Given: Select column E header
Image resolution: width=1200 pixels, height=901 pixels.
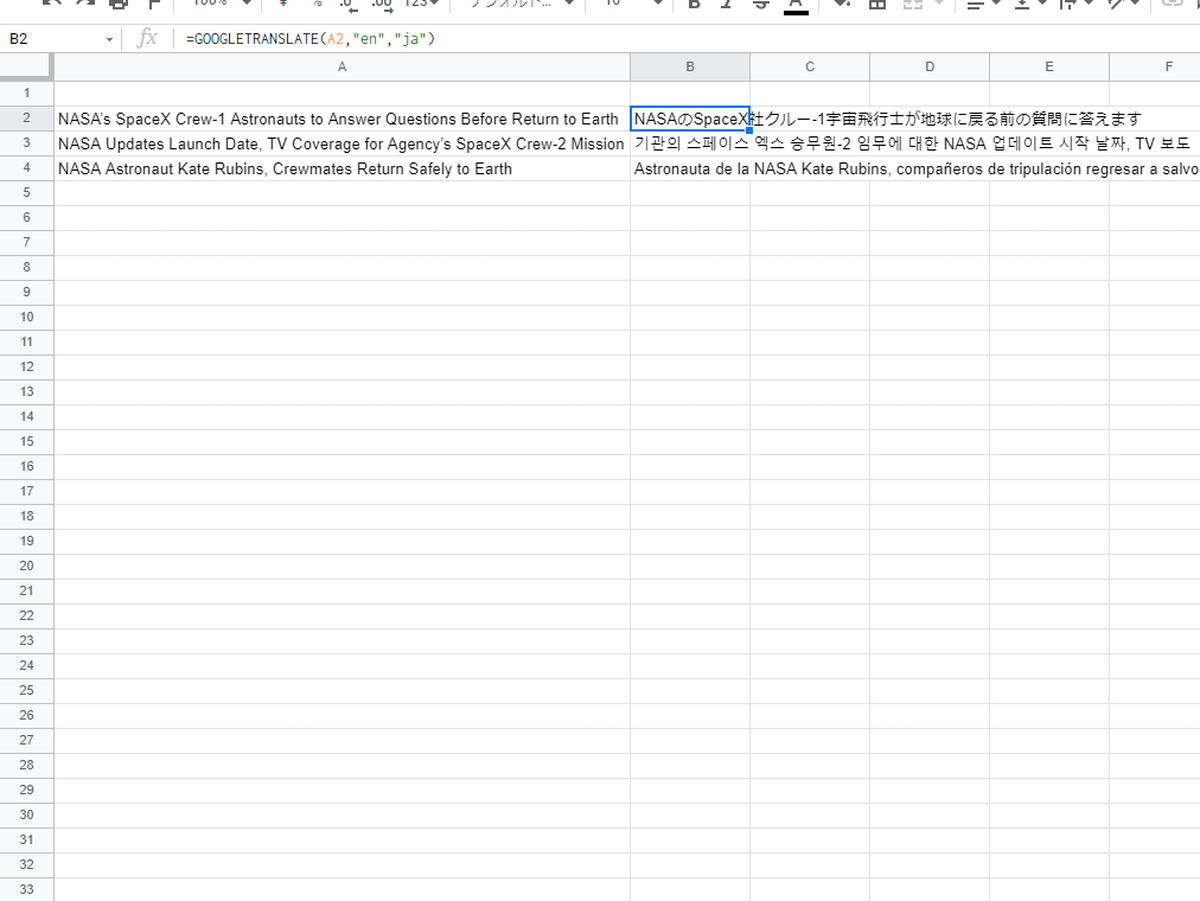Looking at the screenshot, I should pos(1049,67).
